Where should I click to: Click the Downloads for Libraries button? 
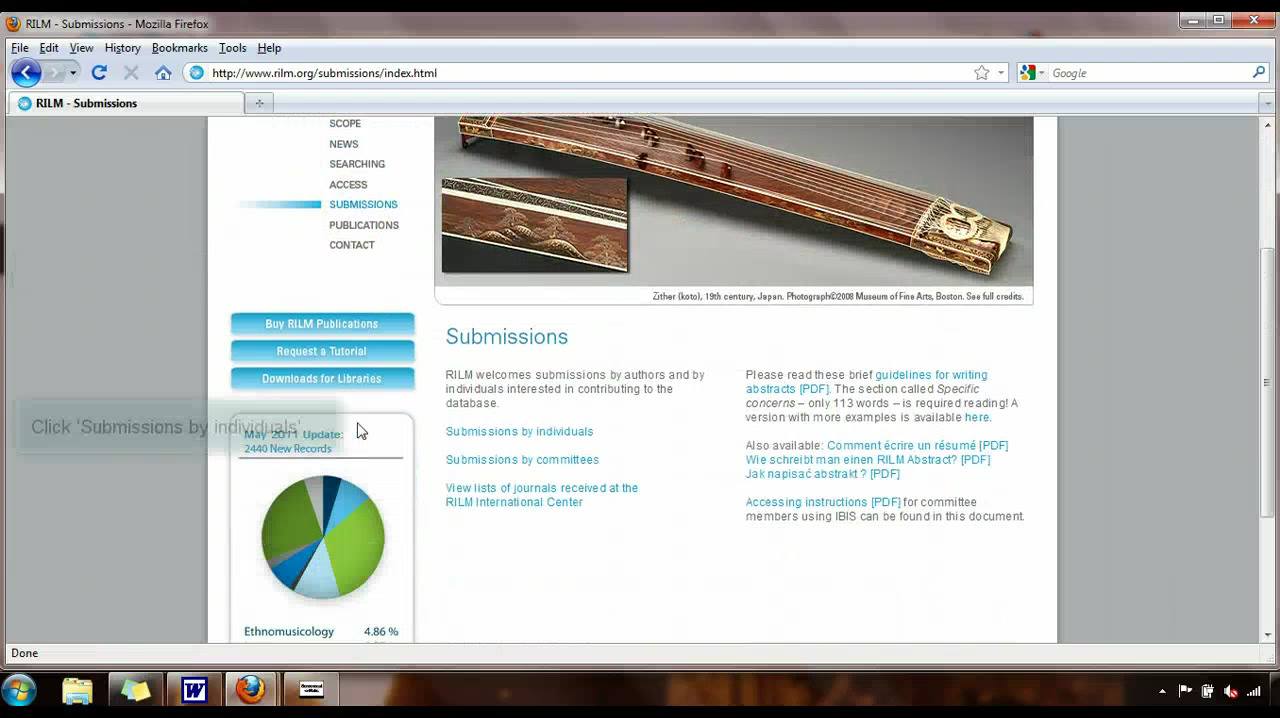click(x=322, y=379)
